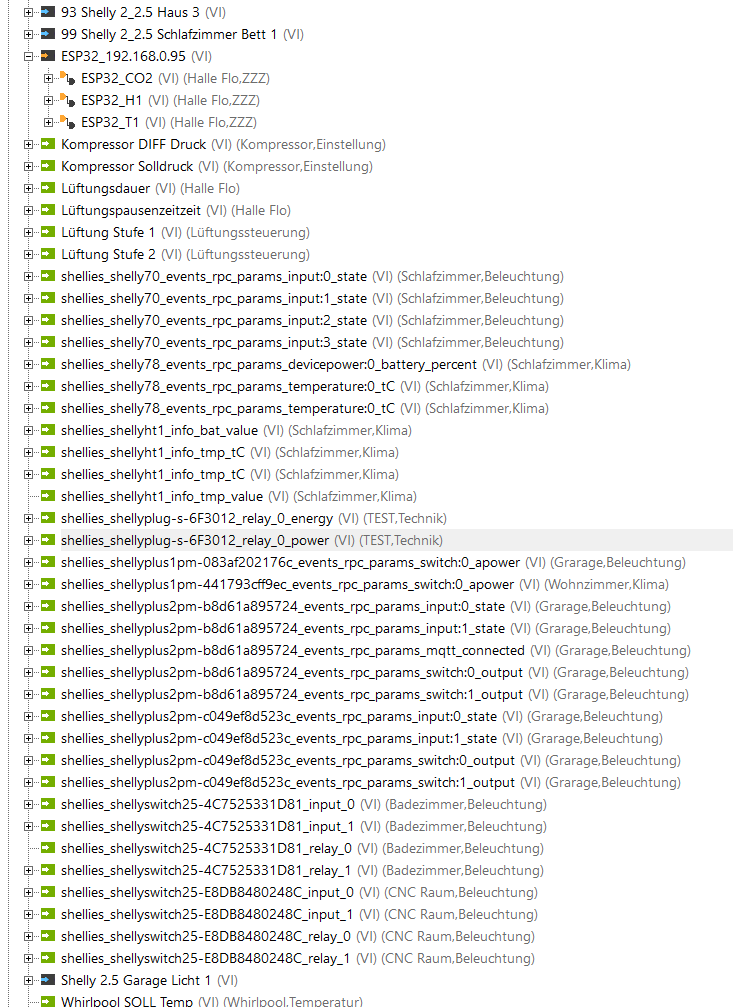Expand the ESP32_T1 node
This screenshot has width=733, height=1007.
(48, 122)
